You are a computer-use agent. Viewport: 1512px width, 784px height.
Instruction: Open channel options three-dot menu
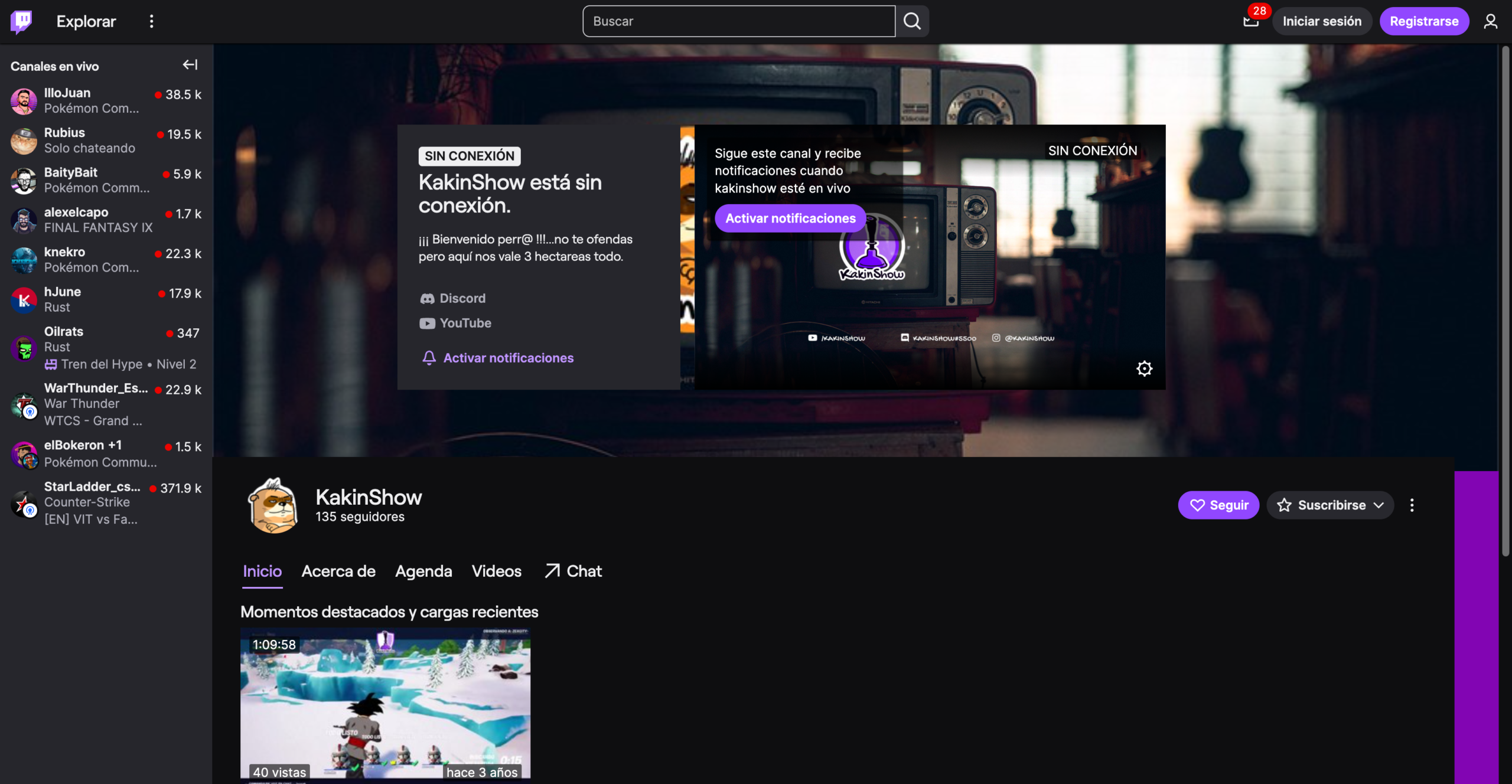point(1412,505)
